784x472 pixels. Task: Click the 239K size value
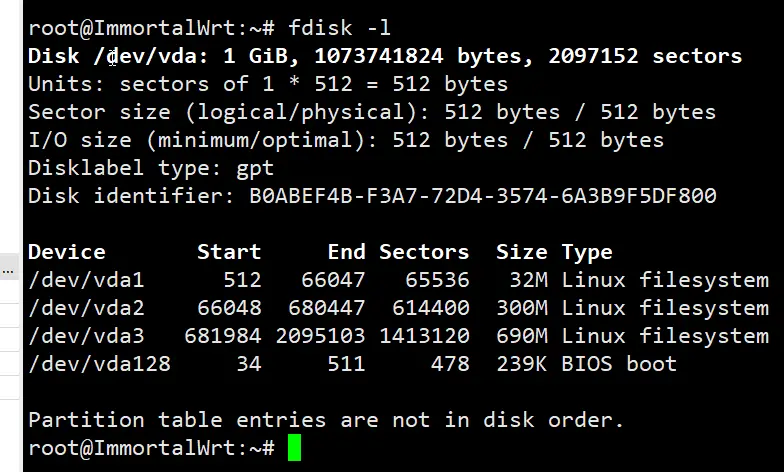(521, 364)
